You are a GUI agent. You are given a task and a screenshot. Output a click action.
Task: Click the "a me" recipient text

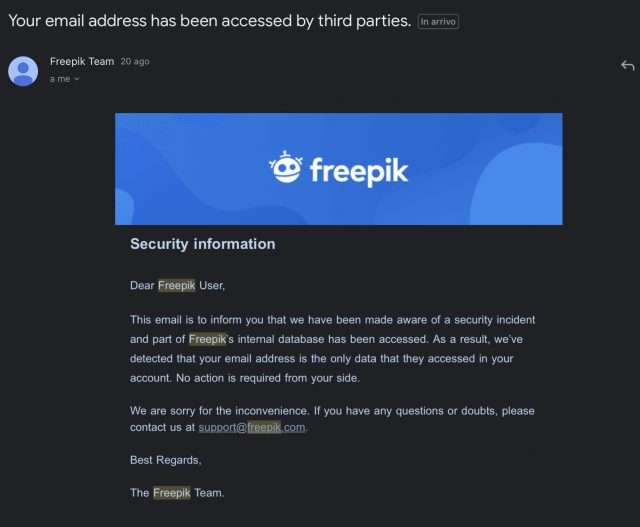click(x=60, y=79)
